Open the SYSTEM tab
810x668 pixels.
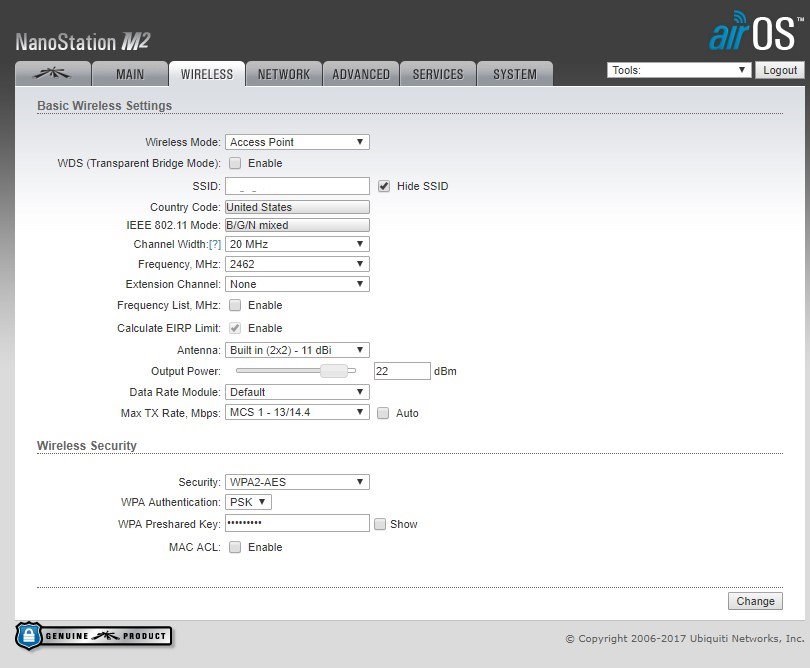tap(515, 74)
